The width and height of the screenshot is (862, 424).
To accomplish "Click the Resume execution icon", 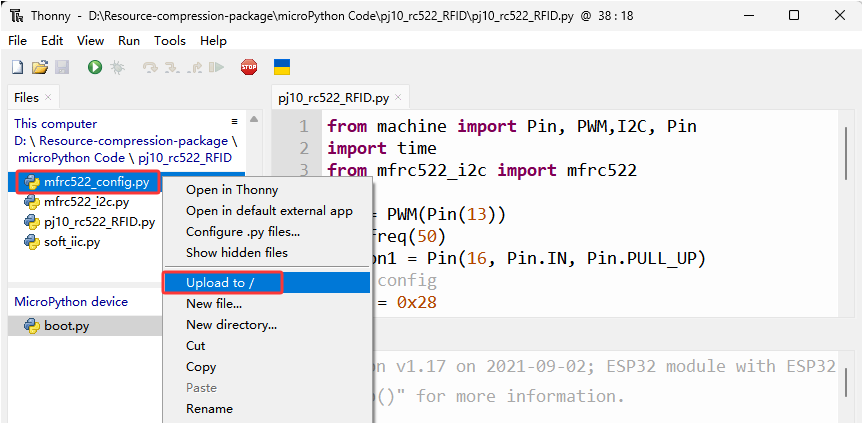I will point(218,68).
